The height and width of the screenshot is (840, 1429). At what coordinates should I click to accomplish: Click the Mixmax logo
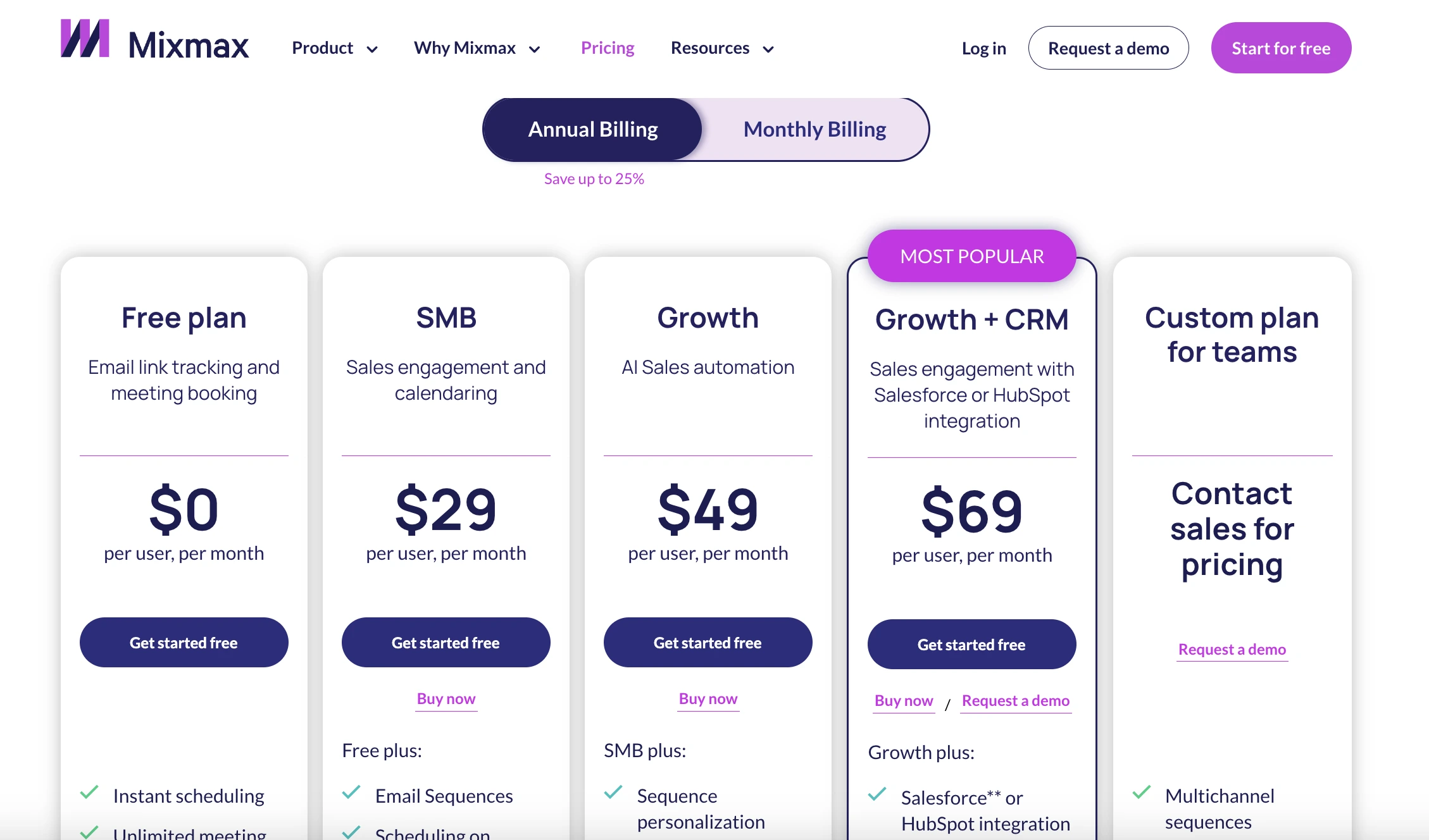pos(154,46)
